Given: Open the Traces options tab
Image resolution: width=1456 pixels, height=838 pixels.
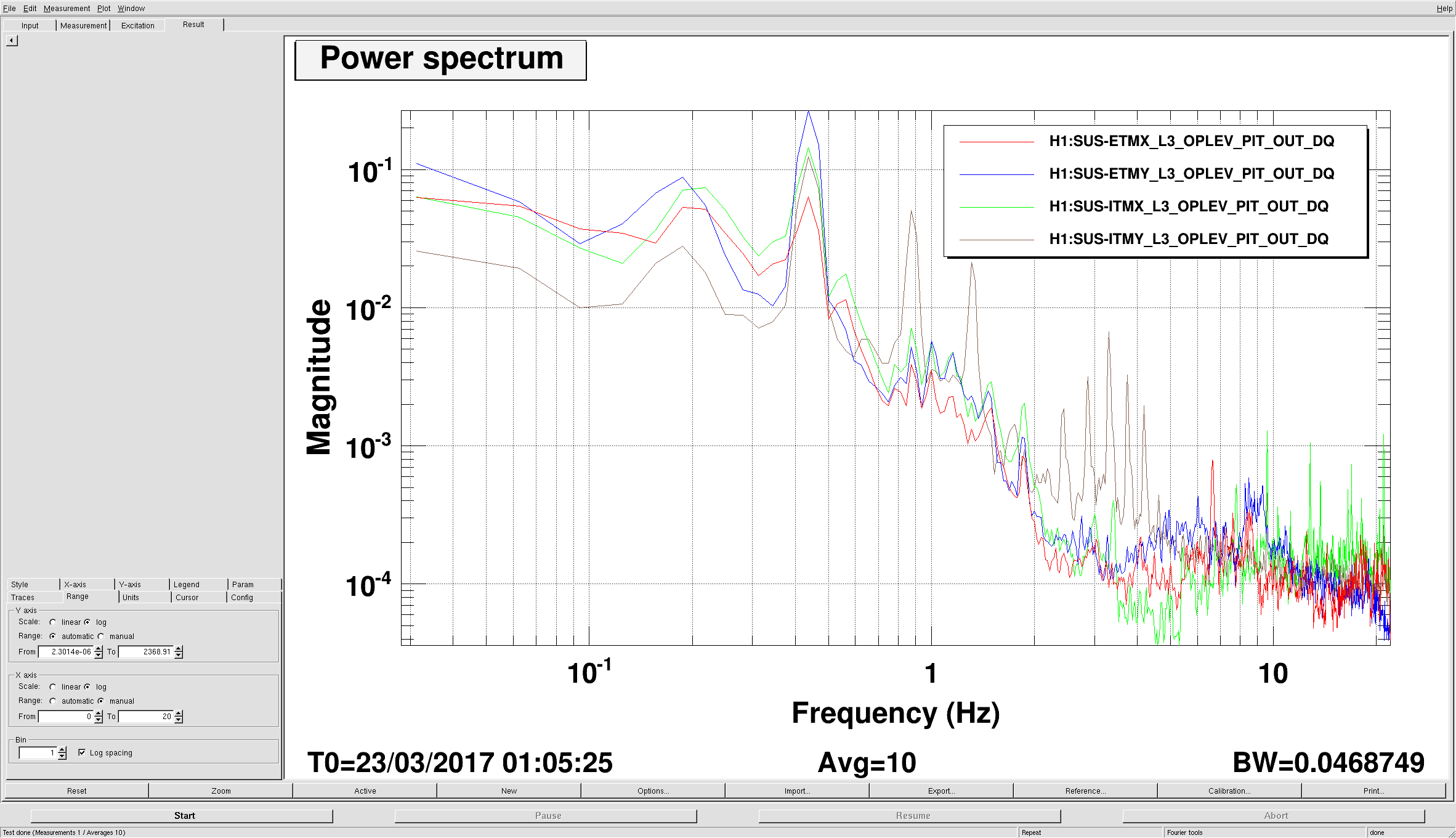Looking at the screenshot, I should [x=33, y=597].
